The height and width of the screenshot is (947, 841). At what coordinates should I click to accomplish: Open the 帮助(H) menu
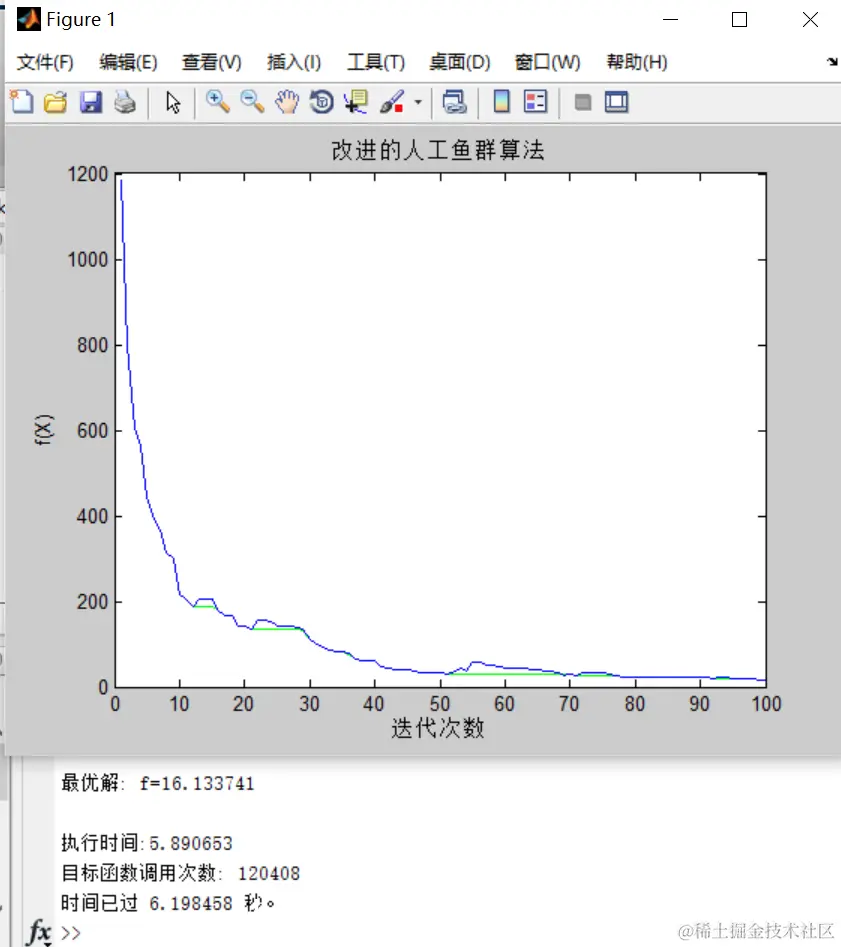637,62
